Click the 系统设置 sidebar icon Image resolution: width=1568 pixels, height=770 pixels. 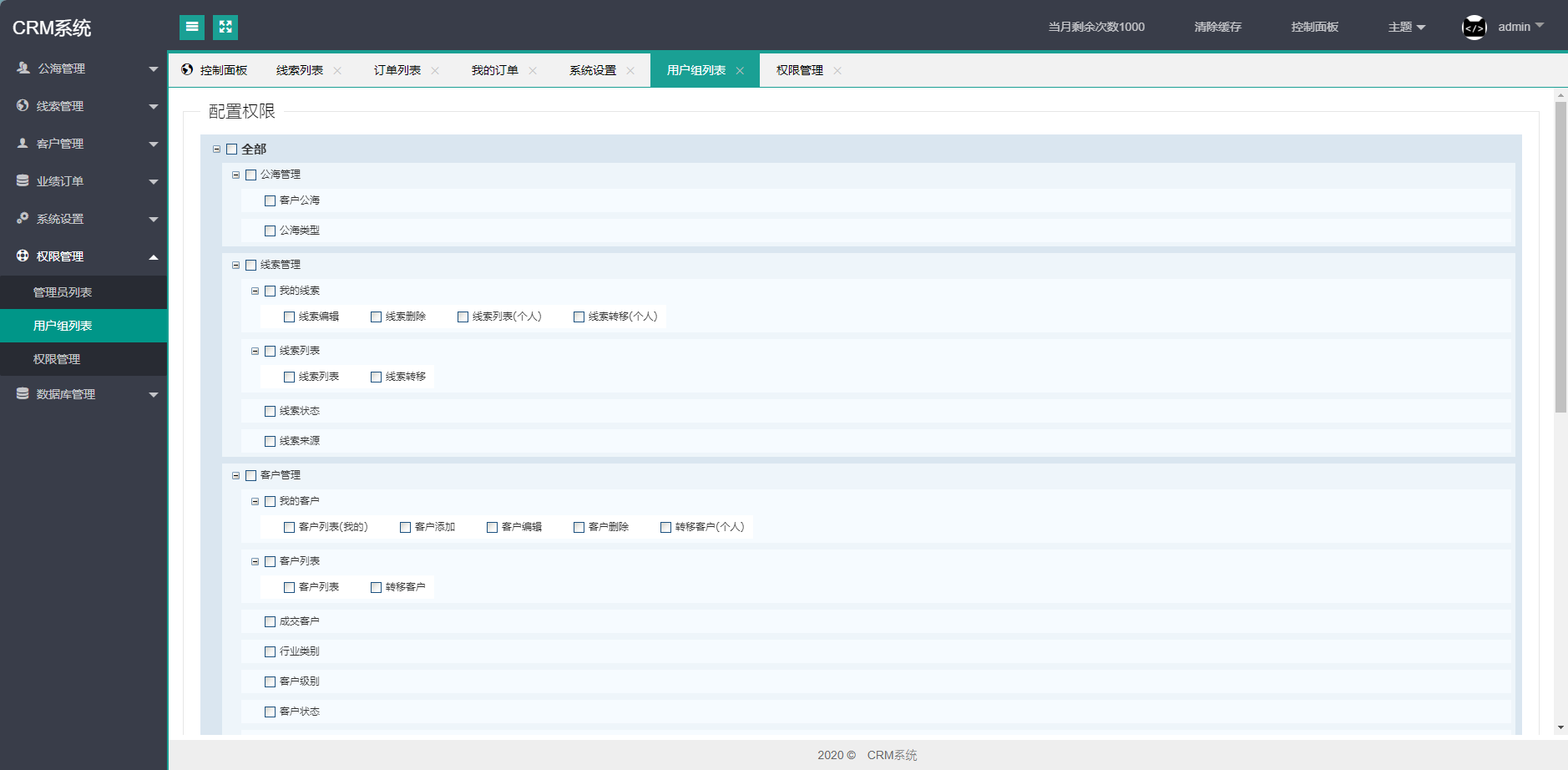point(23,218)
